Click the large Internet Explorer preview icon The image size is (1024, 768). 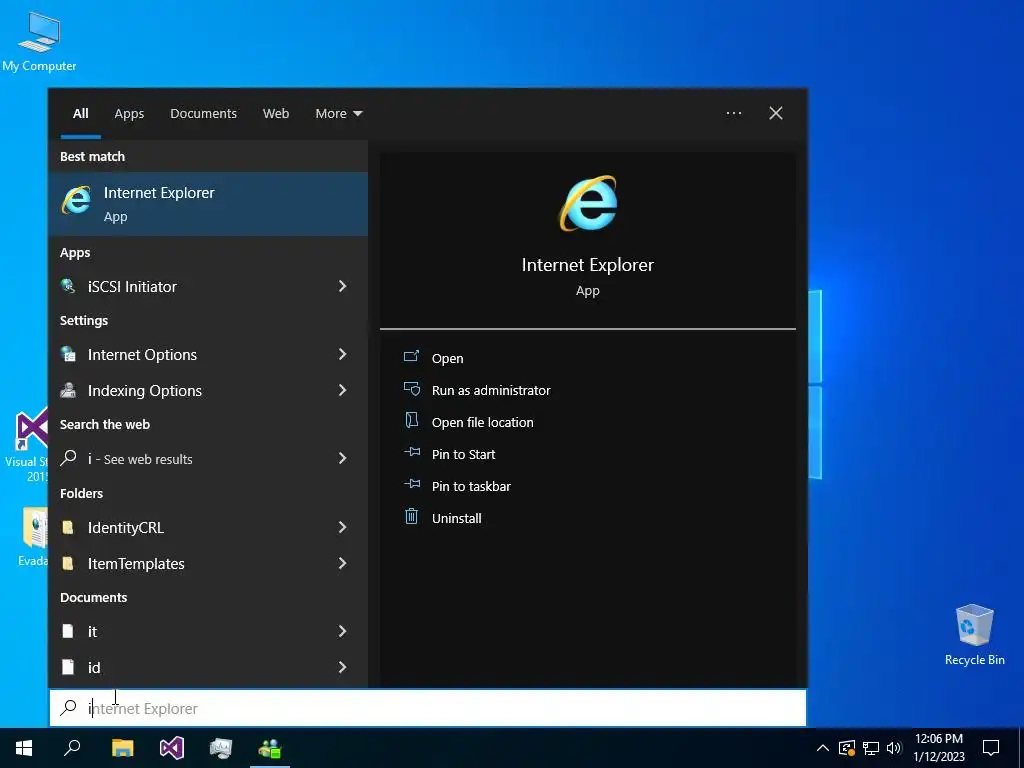tap(588, 202)
